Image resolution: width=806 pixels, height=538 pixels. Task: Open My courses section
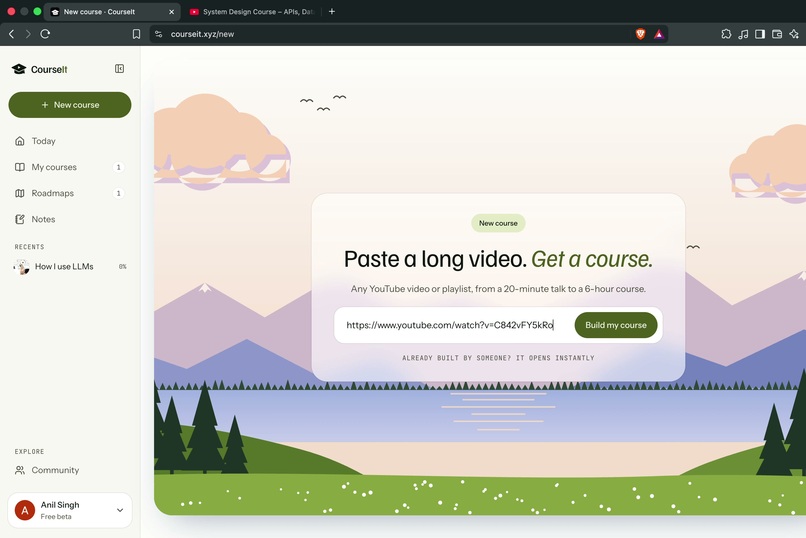coord(70,167)
